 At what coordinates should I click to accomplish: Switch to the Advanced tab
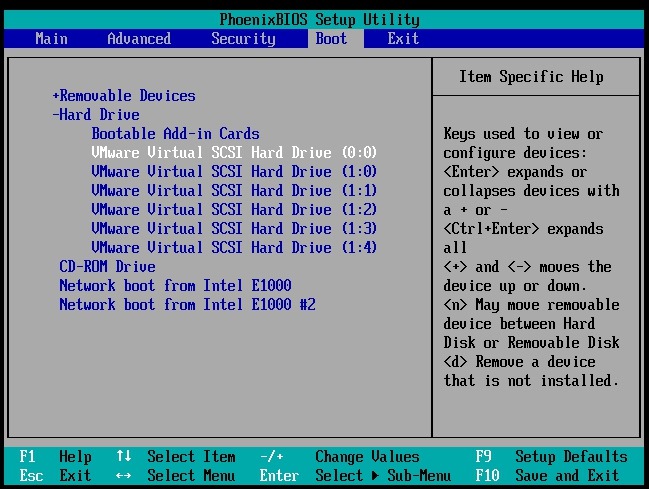point(139,39)
